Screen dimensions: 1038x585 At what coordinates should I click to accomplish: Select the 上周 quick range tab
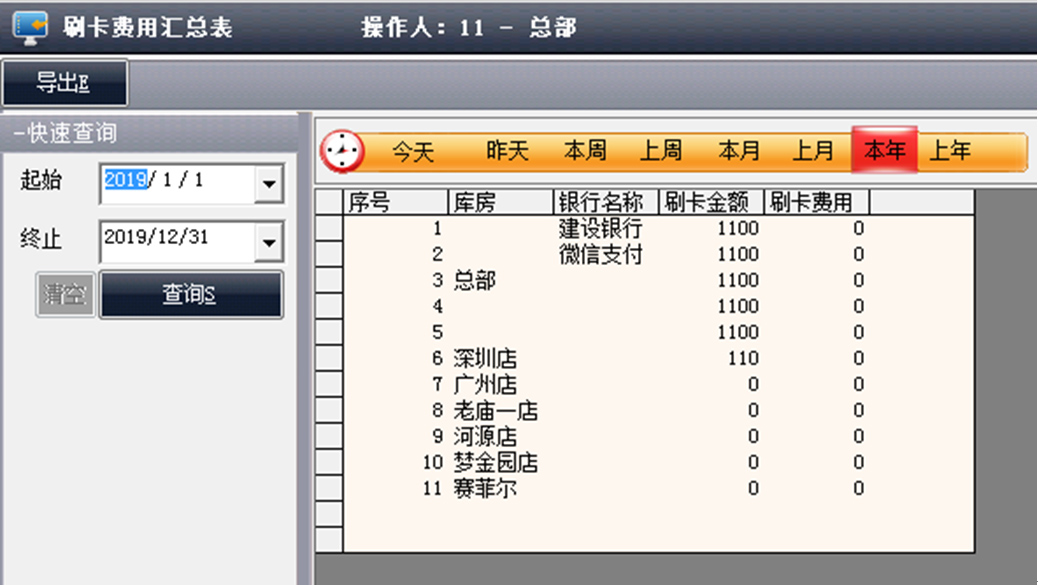pos(661,151)
